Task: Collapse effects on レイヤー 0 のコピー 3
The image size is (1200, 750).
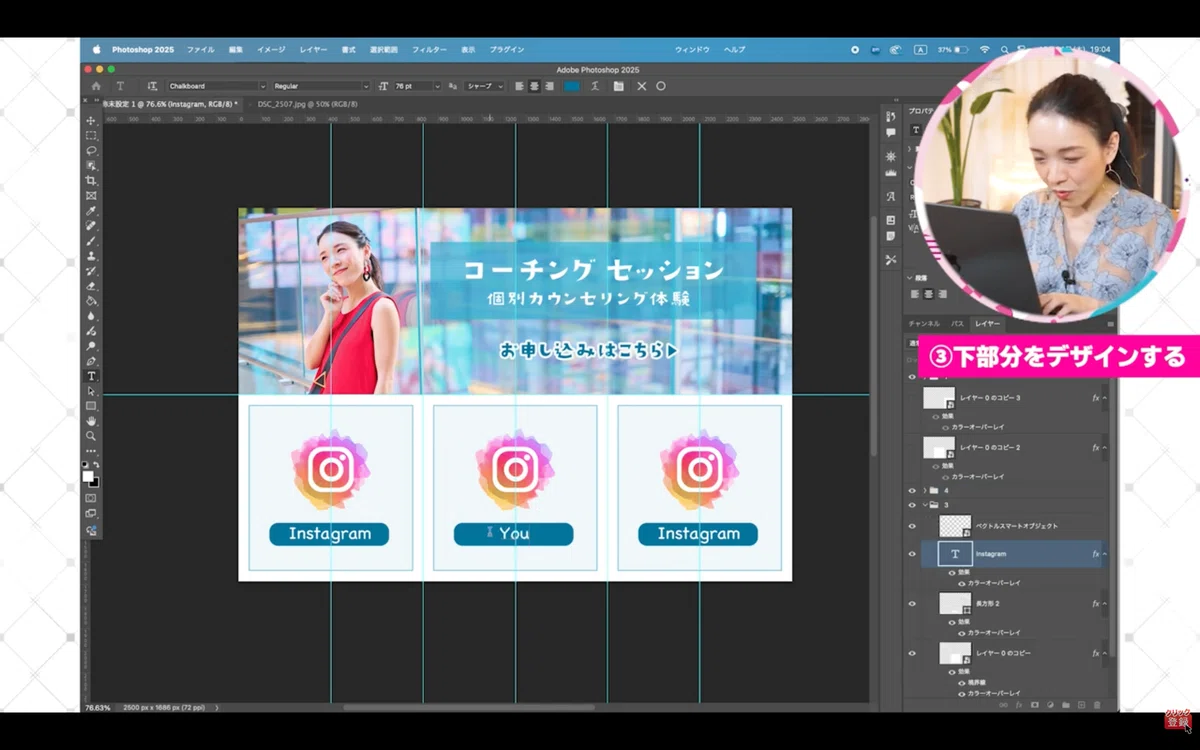Action: [1105, 398]
